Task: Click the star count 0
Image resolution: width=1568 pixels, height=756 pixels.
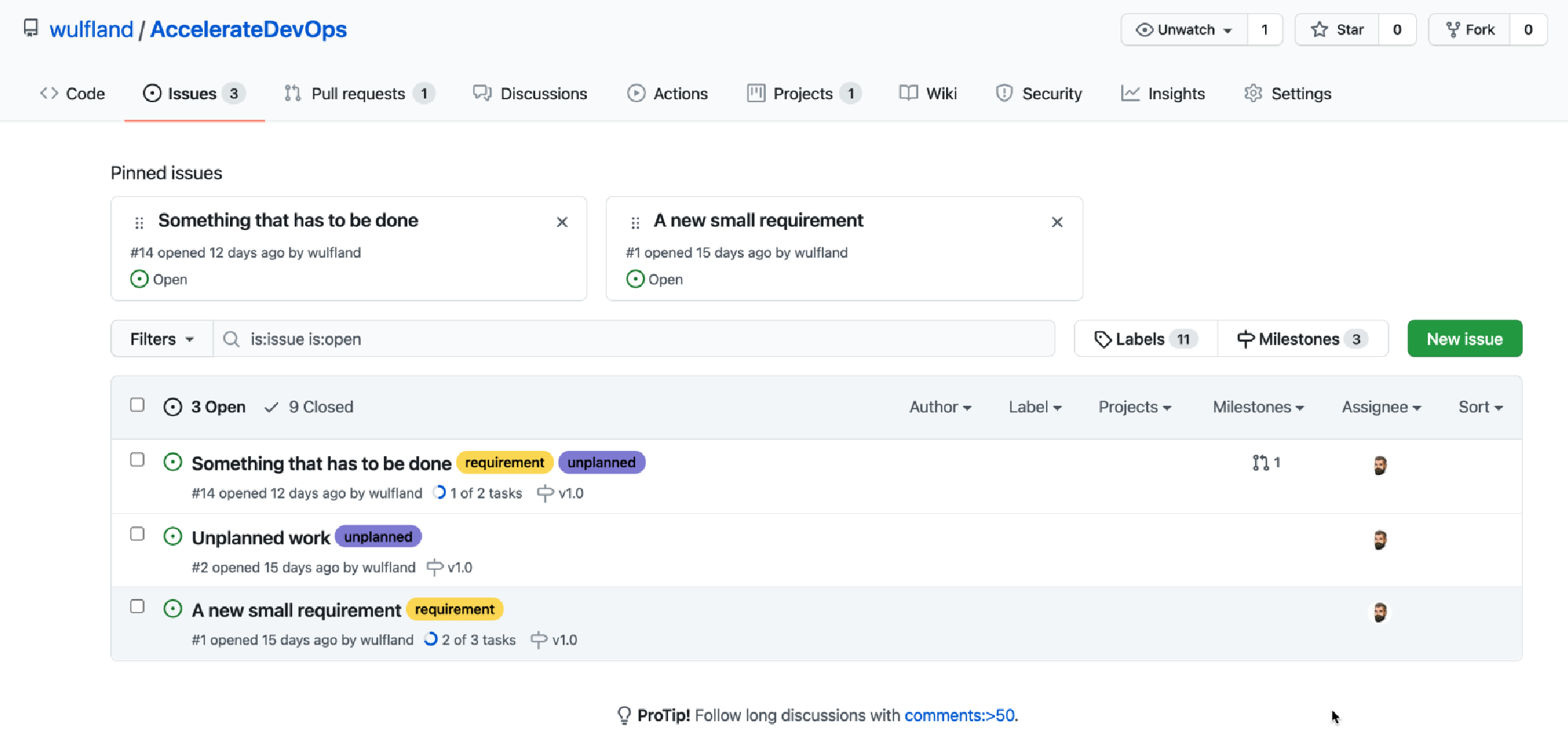Action: click(x=1397, y=30)
